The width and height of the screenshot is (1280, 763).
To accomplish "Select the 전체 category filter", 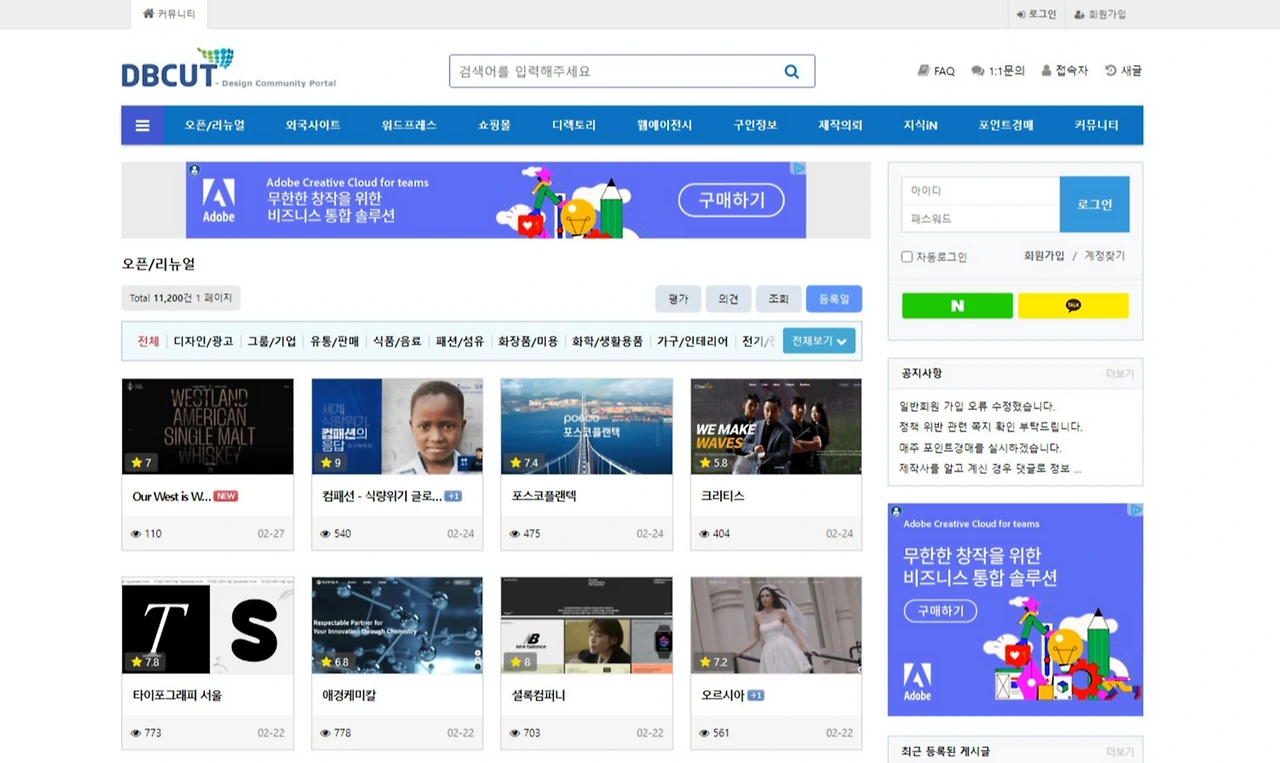I will click(x=148, y=341).
